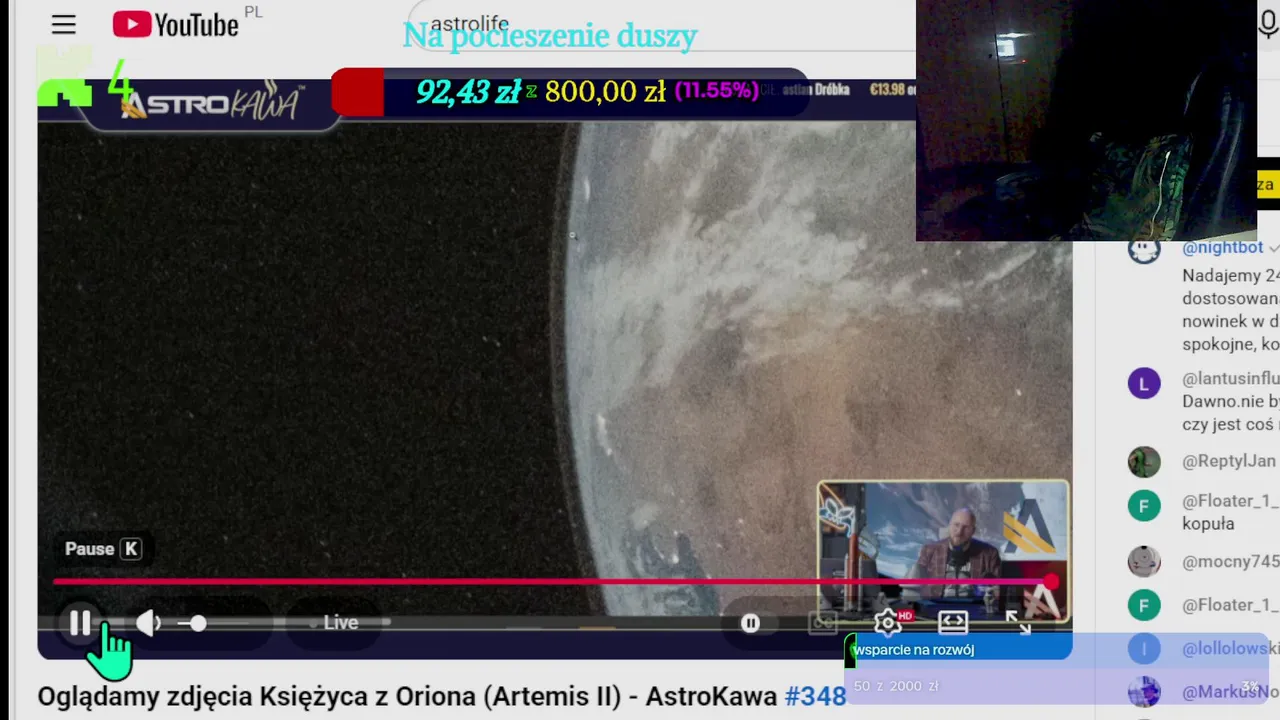Screen dimensions: 1280x720
Task: Select the video title starting Oglądamy zdjęcia
Action: pos(407,696)
